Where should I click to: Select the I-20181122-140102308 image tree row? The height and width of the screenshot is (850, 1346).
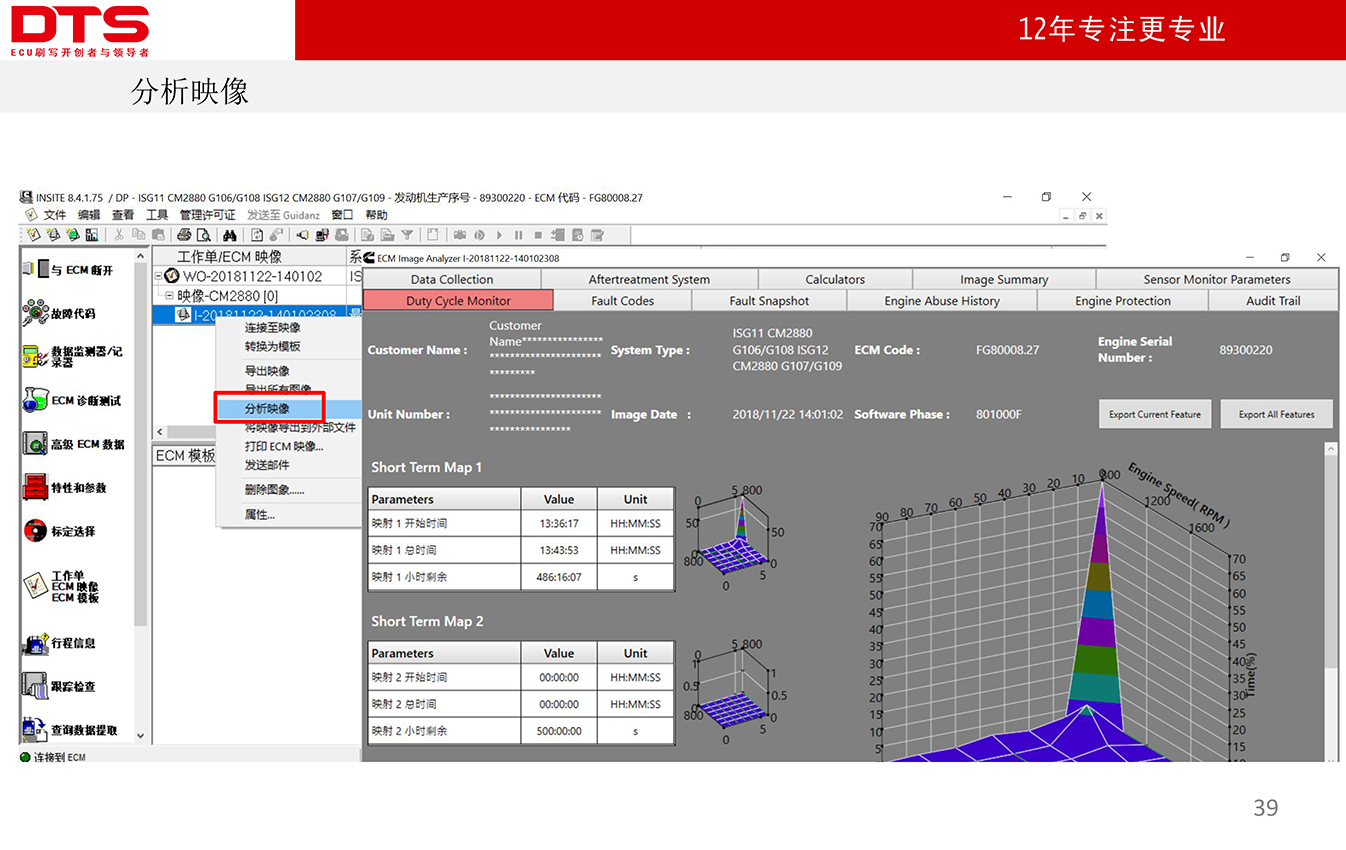[x=257, y=315]
